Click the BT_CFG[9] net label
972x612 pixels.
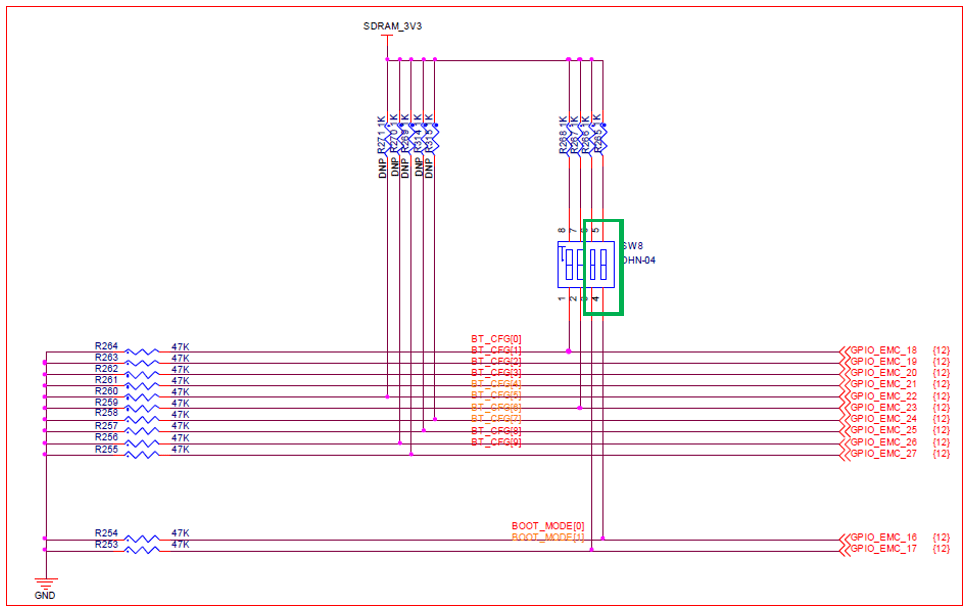coord(496,442)
